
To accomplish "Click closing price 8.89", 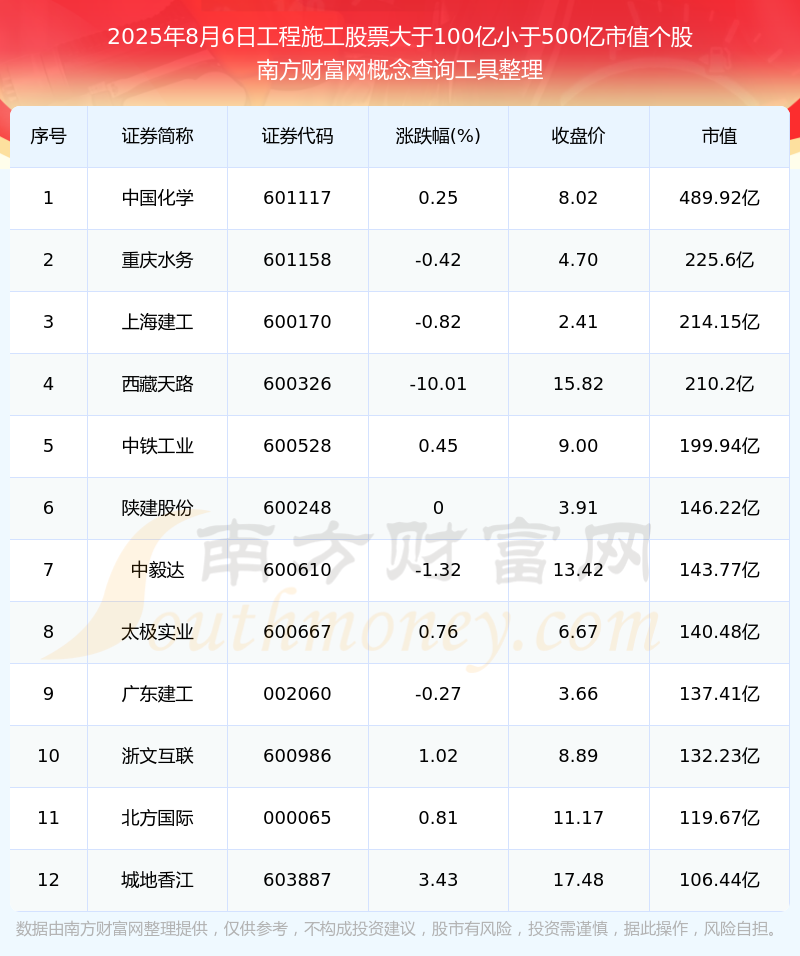I will pyautogui.click(x=578, y=756).
